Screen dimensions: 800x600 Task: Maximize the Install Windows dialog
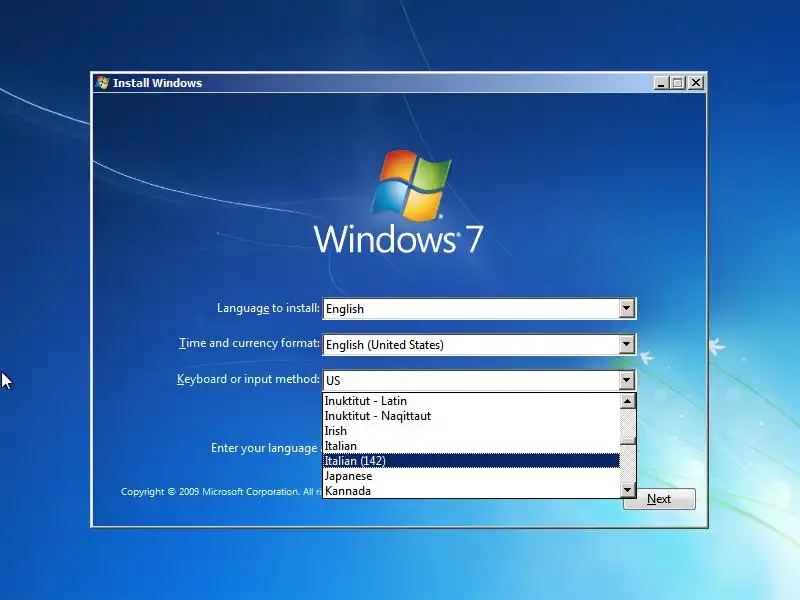point(678,83)
